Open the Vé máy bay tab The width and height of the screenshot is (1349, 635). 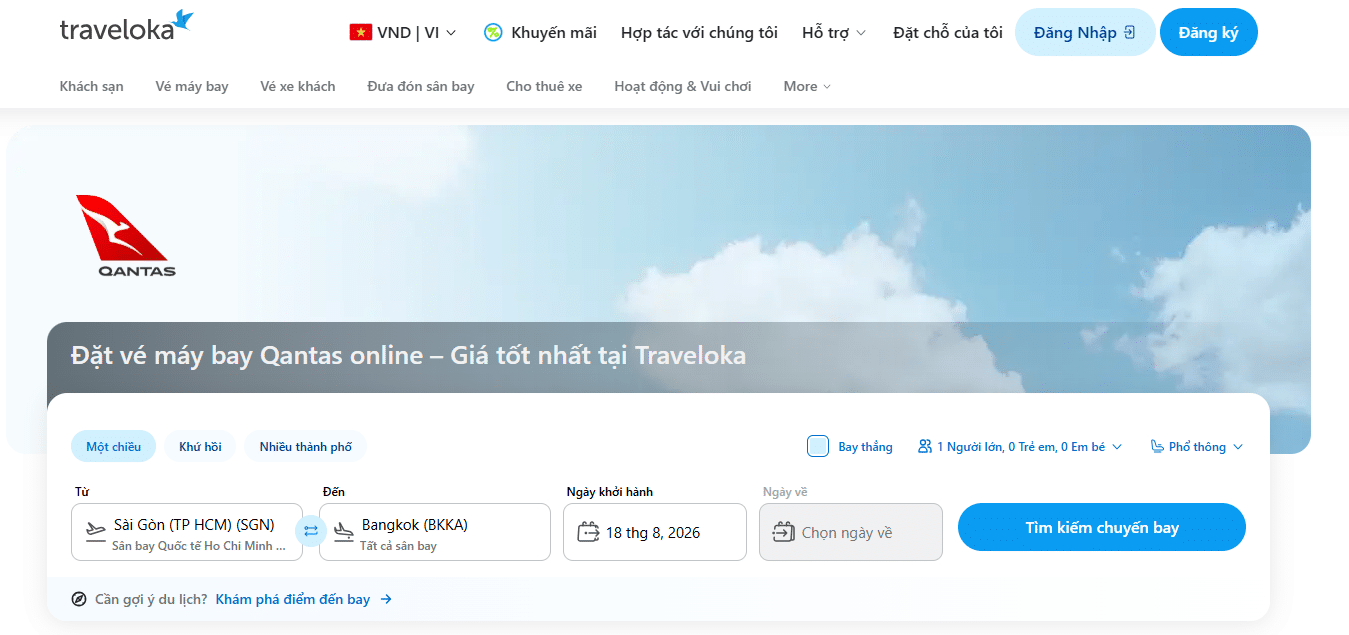tap(192, 86)
